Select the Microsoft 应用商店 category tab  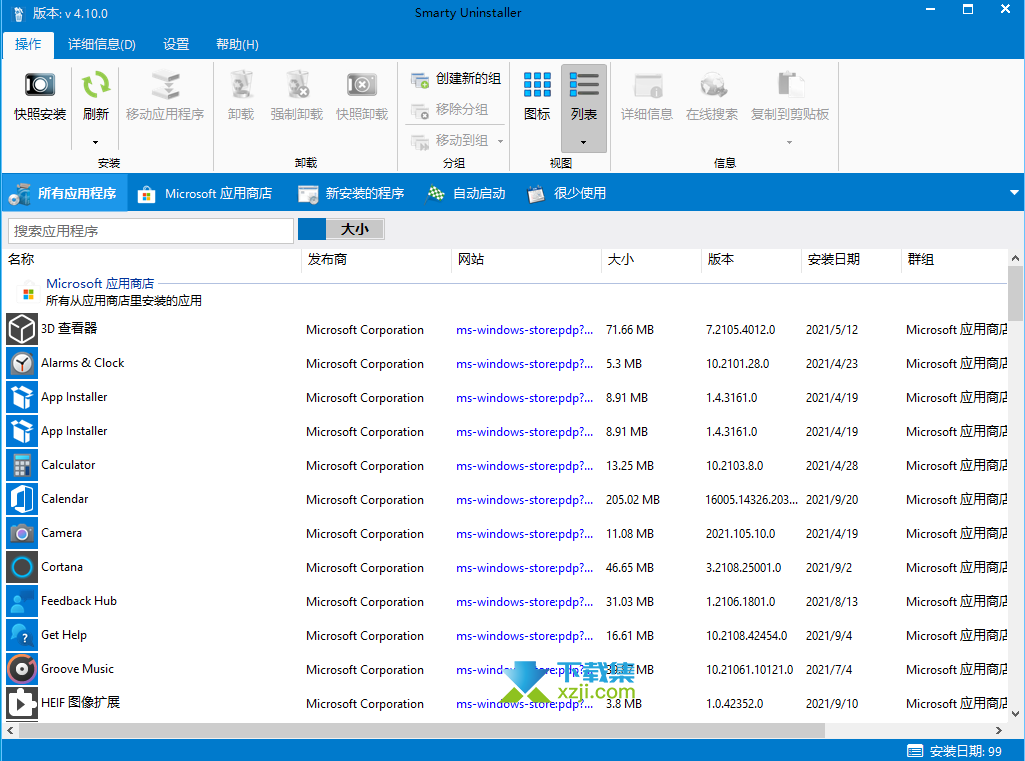[205, 193]
